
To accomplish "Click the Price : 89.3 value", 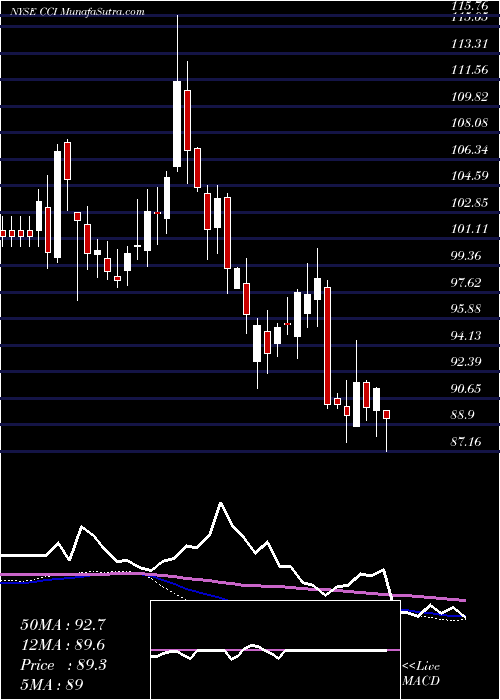I will pos(63,665).
